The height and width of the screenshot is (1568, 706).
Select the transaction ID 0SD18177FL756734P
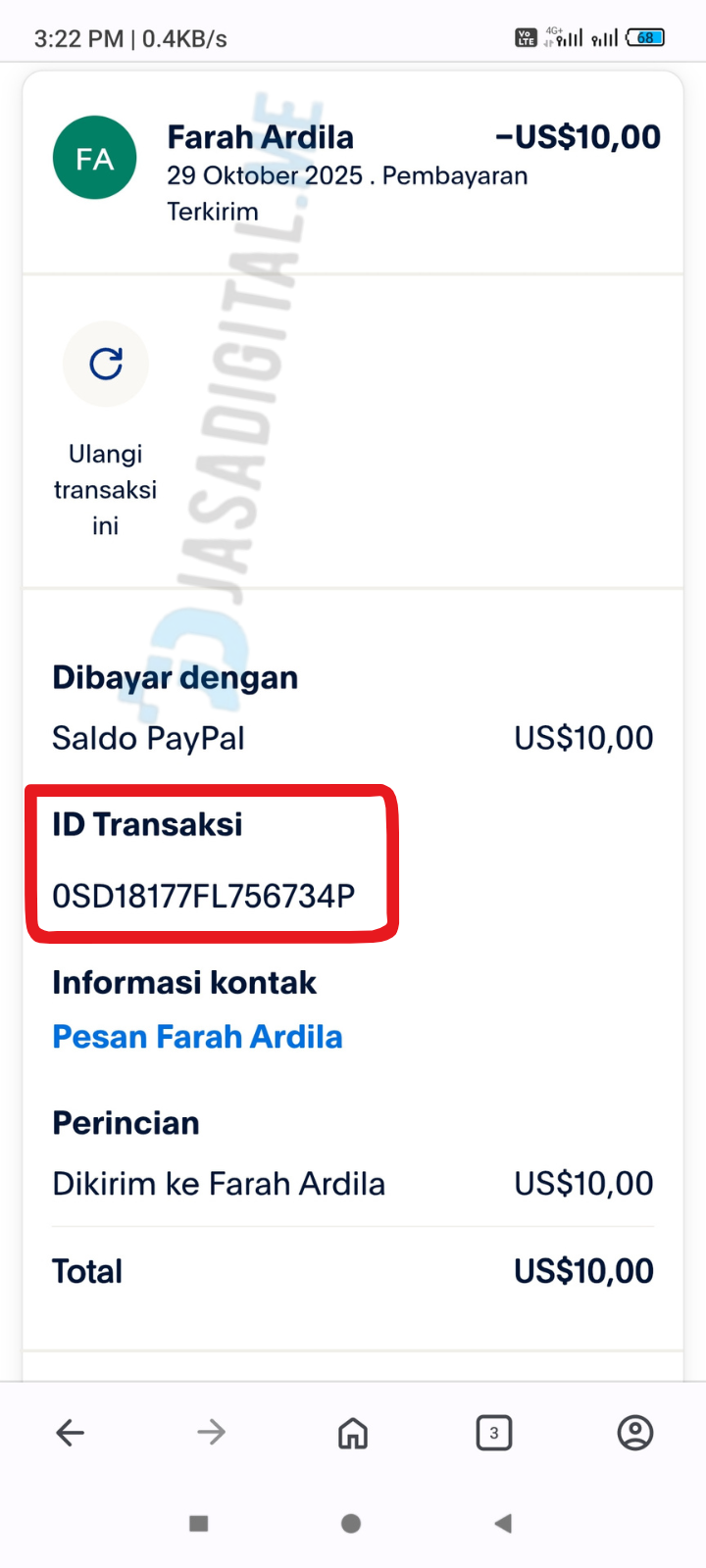click(x=203, y=896)
